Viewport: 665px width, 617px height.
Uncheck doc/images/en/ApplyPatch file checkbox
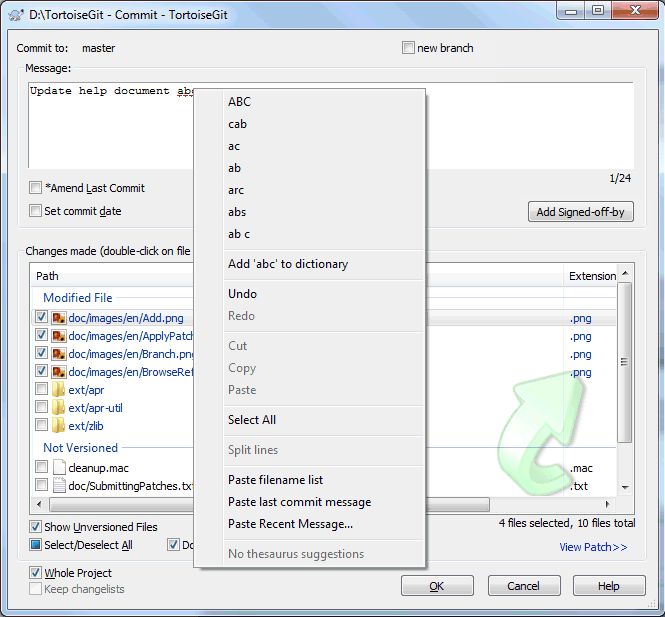coord(41,335)
